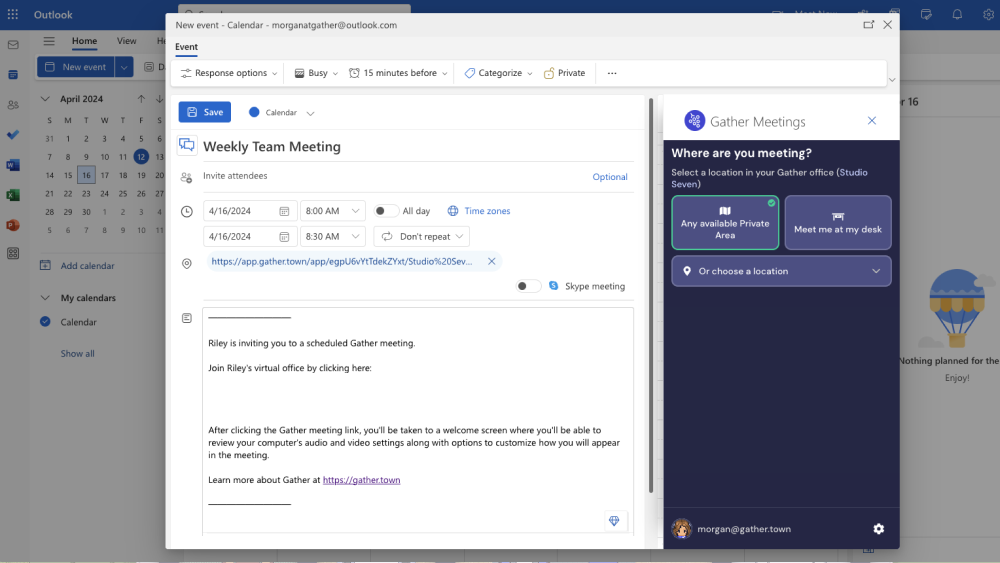
Task: Switch to the View tab
Action: pyautogui.click(x=126, y=41)
